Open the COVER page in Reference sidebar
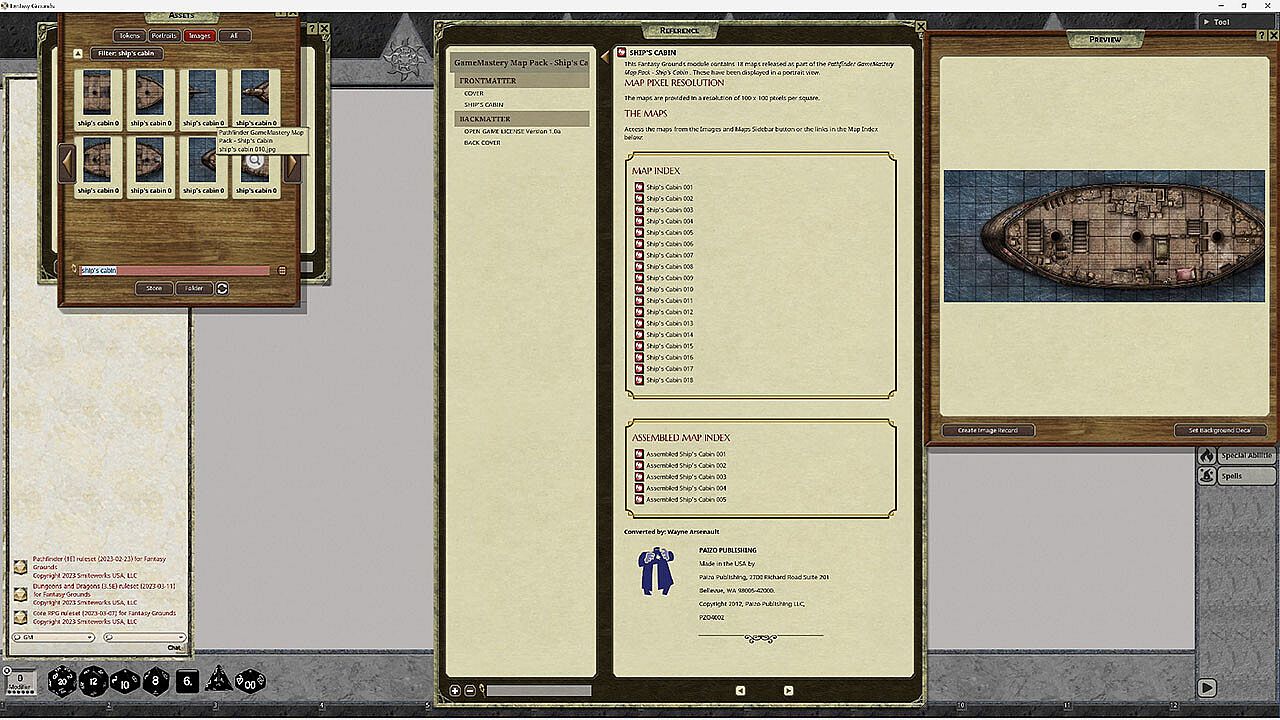1280x720 pixels. (473, 93)
